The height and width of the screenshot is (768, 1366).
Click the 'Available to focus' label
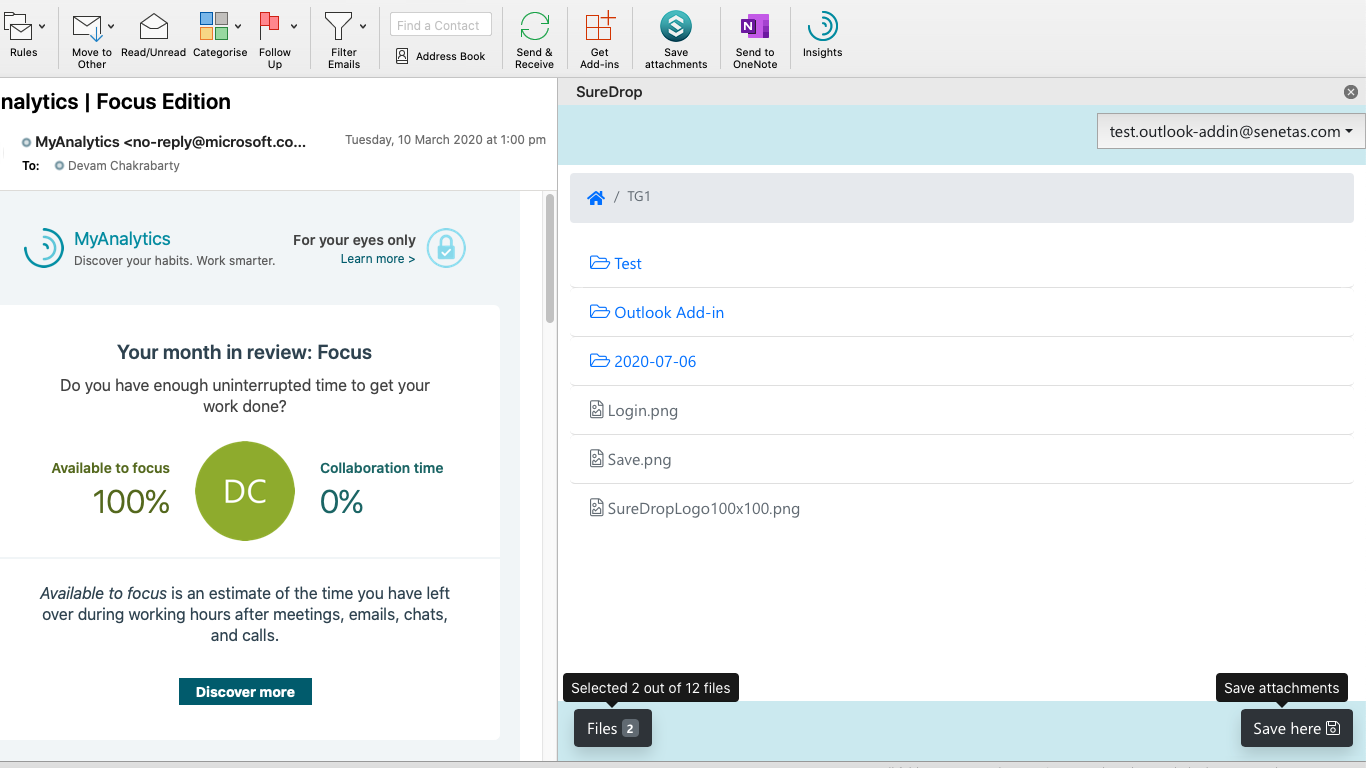[111, 468]
